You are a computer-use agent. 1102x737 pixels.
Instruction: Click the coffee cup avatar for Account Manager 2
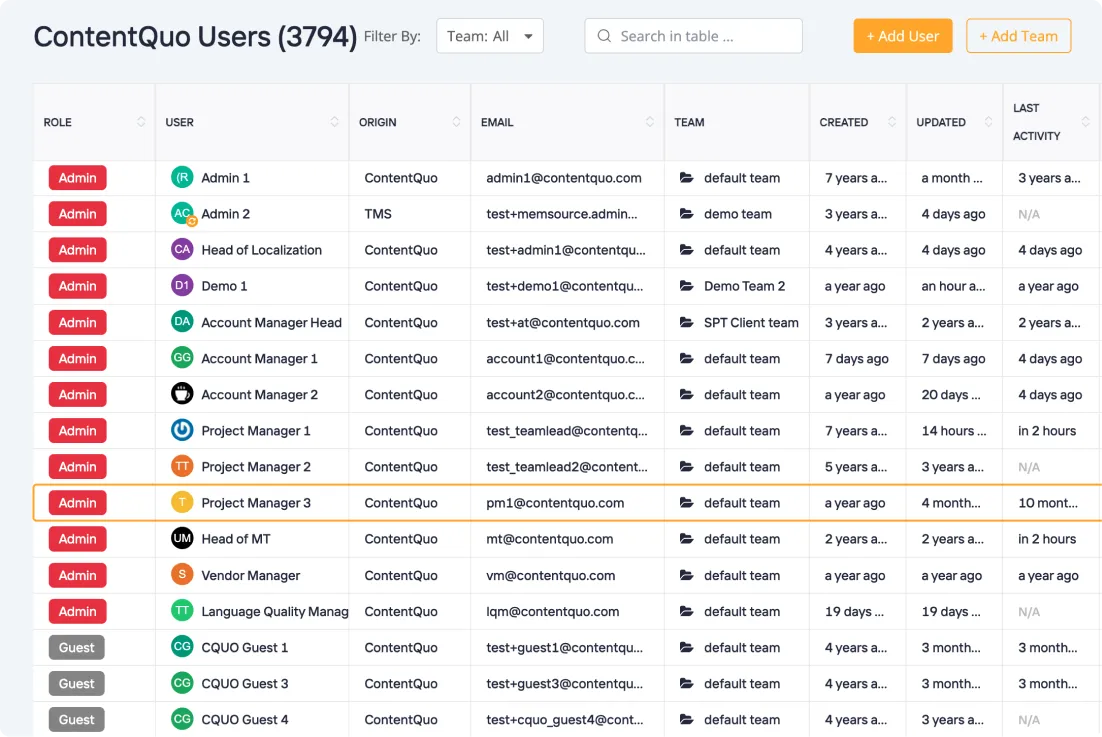tap(182, 395)
